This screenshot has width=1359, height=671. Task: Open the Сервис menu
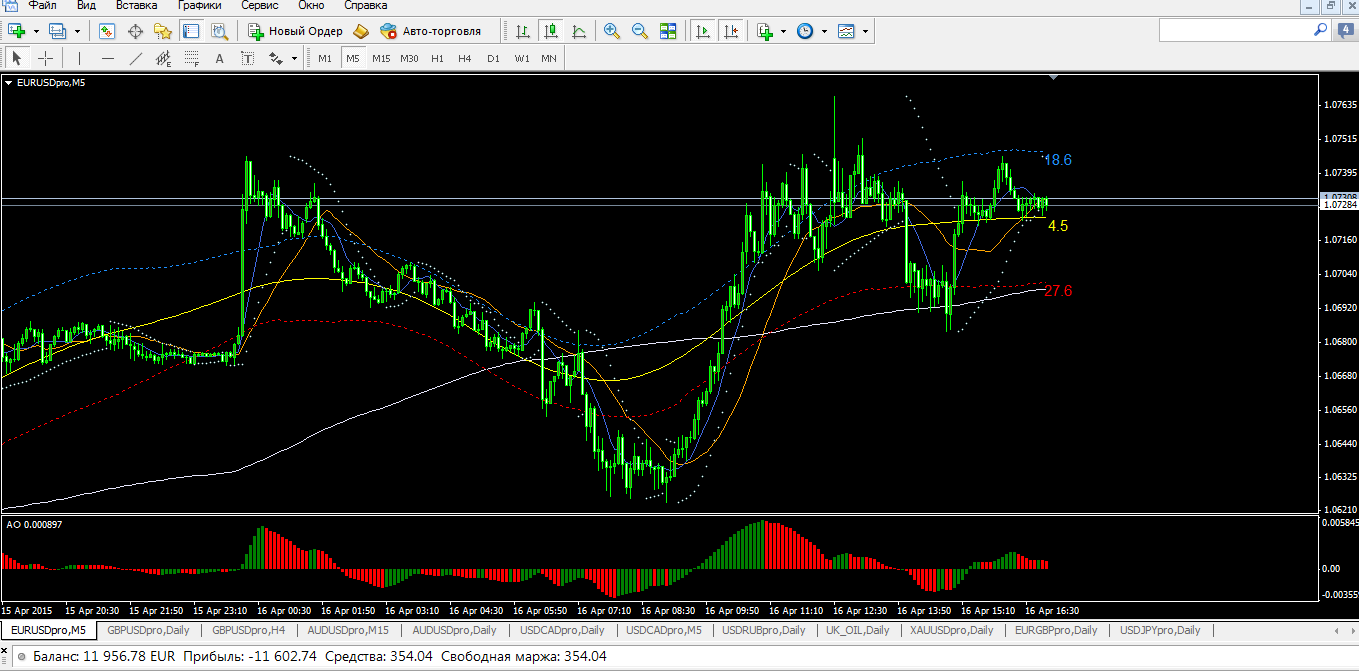260,6
